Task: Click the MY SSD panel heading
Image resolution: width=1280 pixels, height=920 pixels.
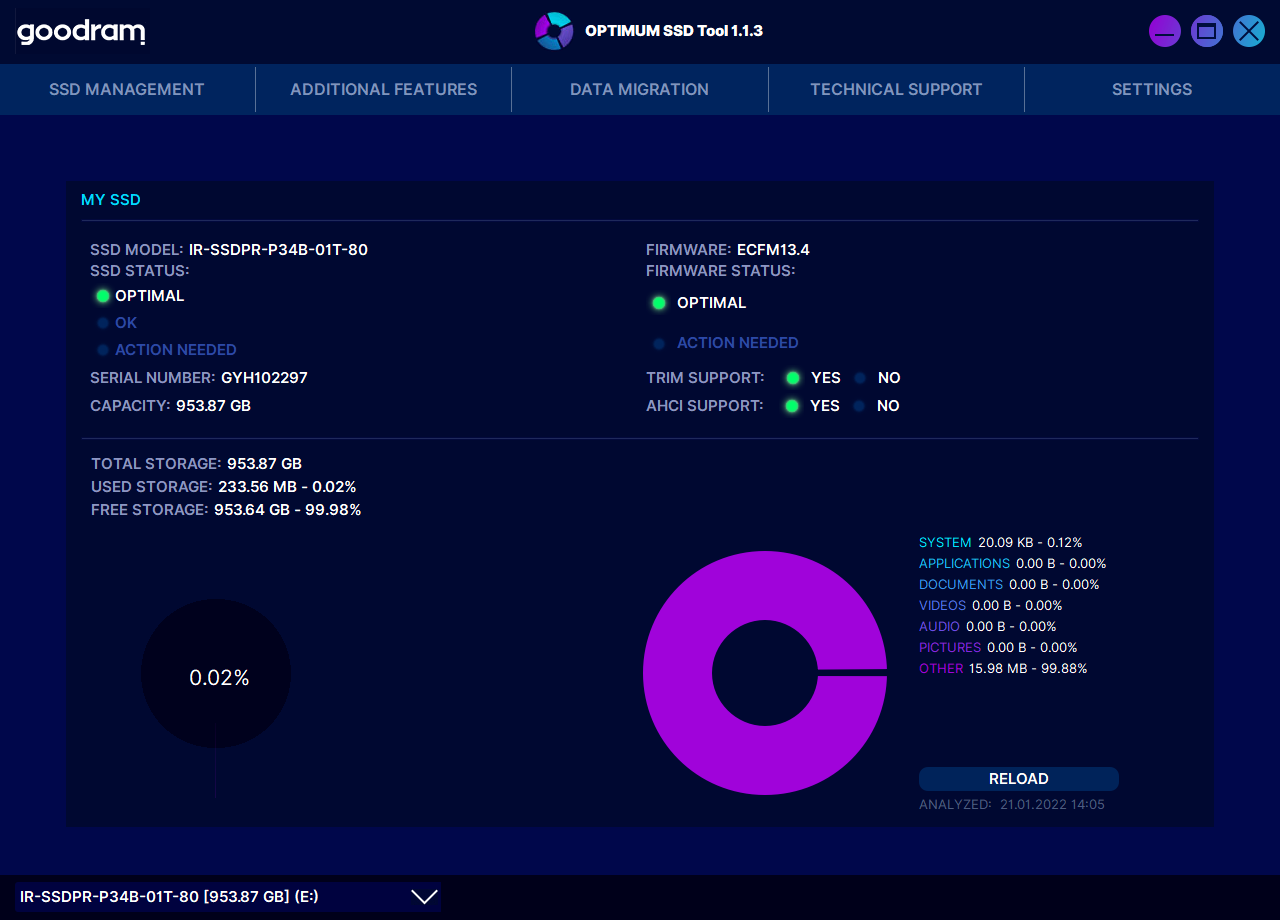Action: tap(111, 200)
